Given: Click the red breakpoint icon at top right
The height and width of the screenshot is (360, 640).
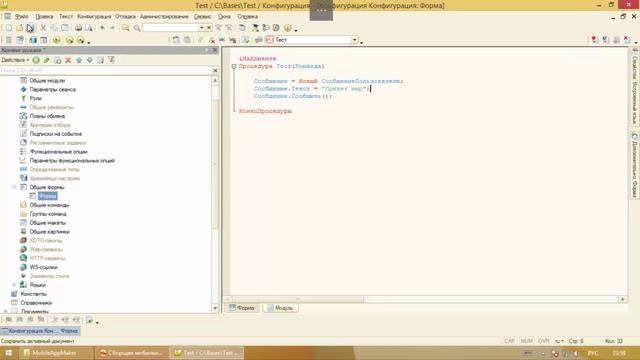Looking at the screenshot, I should [595, 40].
